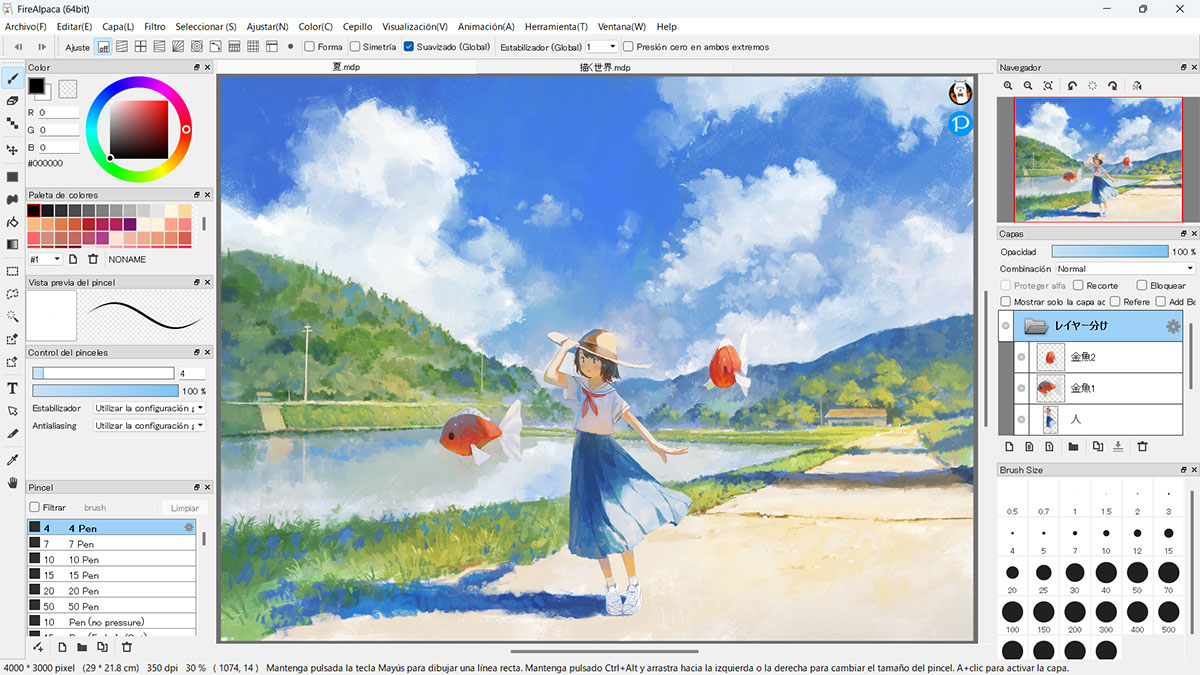The image size is (1200, 675).
Task: Click the undo arrow in the toolbar
Action: (18, 47)
